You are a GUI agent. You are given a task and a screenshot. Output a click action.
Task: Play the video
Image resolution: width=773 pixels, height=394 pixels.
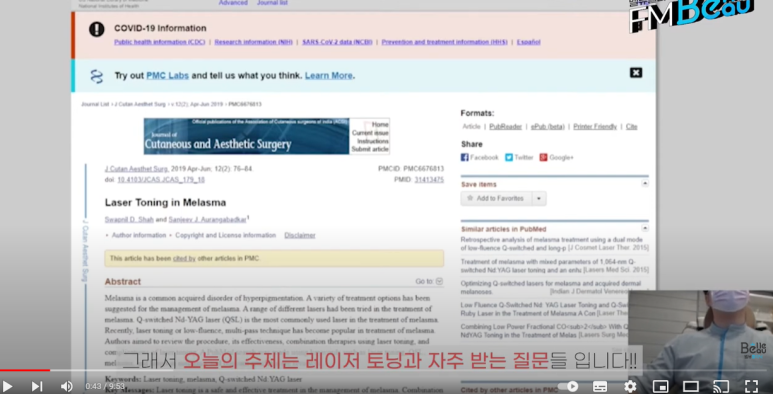[x=8, y=386]
